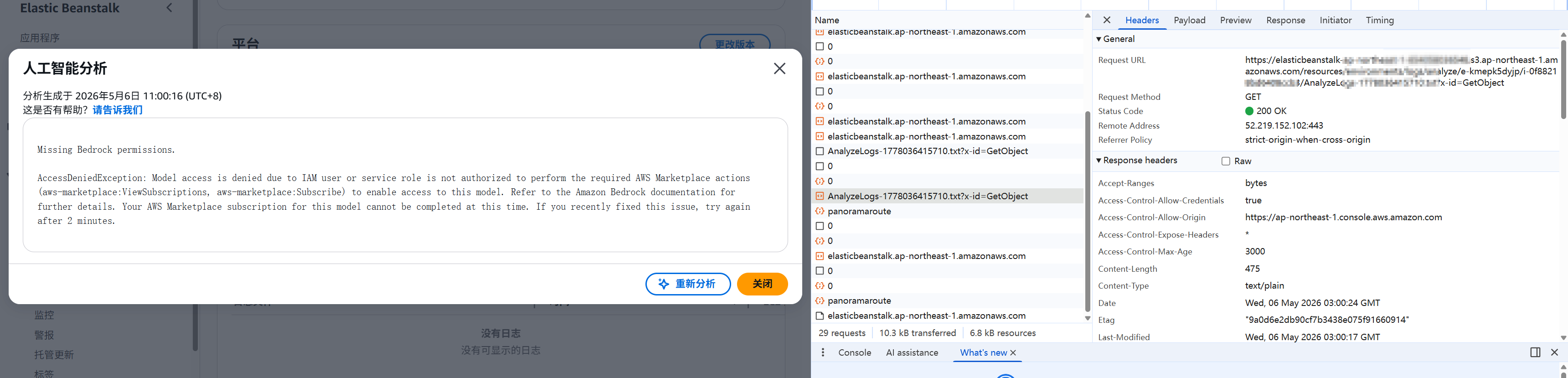Collapse the Elastic Beanstalk sidebar with the chevron
This screenshot has height=378, width=1568.
(170, 8)
